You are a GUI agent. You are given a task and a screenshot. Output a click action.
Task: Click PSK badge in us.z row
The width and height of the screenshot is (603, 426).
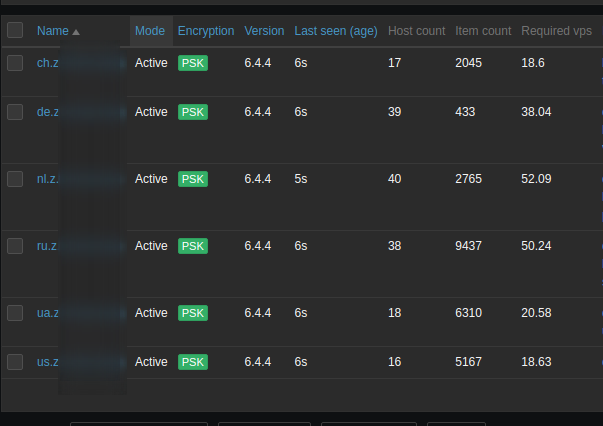click(x=193, y=362)
